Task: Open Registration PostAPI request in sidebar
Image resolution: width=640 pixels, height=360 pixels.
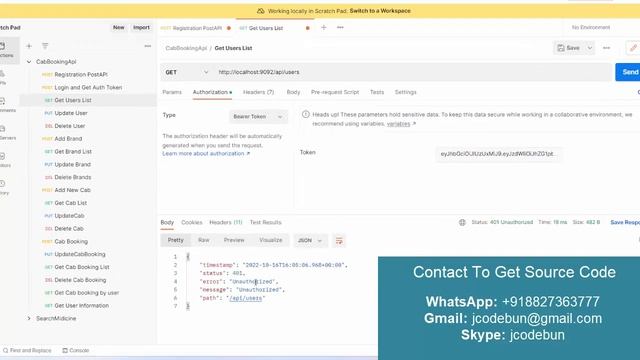Action: click(x=81, y=75)
